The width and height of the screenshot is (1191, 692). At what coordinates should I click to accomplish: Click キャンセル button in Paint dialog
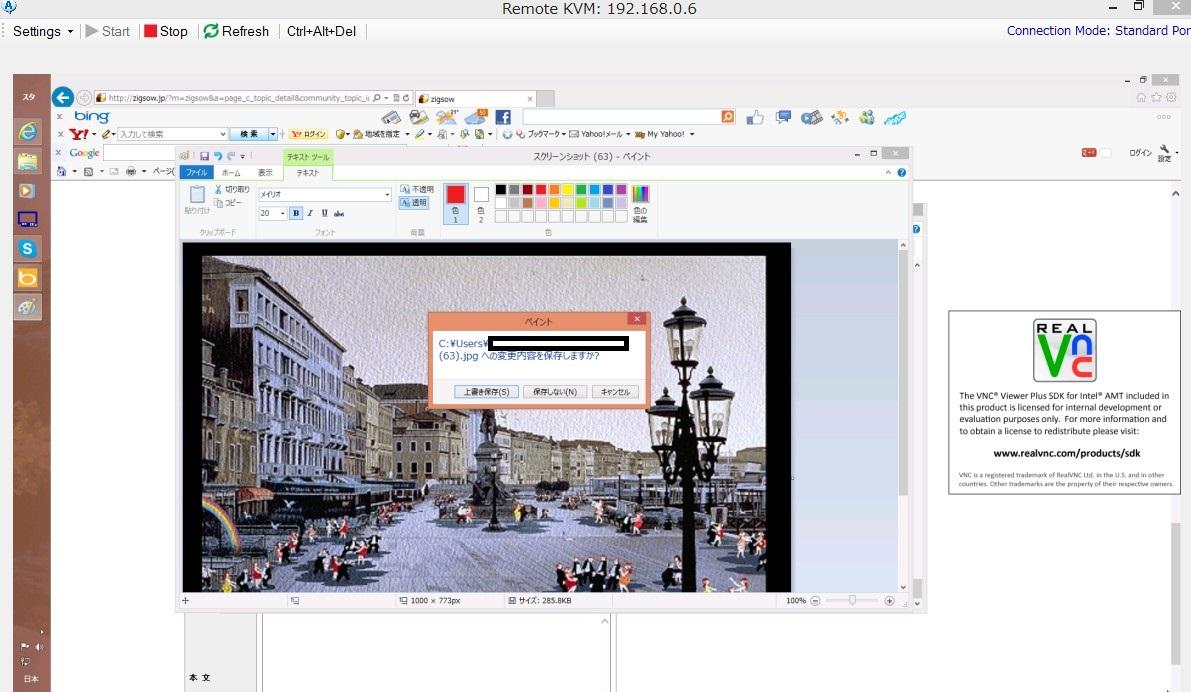click(x=615, y=392)
